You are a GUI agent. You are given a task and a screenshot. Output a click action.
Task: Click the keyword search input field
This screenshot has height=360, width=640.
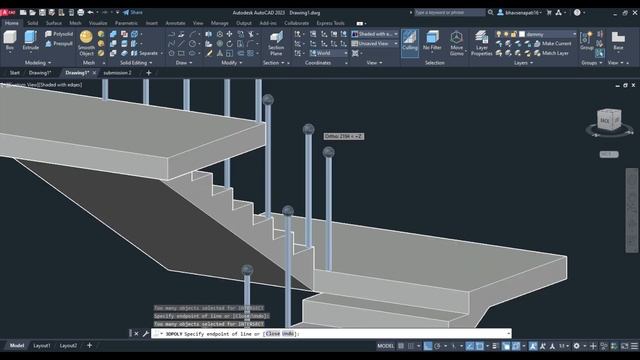coord(450,13)
